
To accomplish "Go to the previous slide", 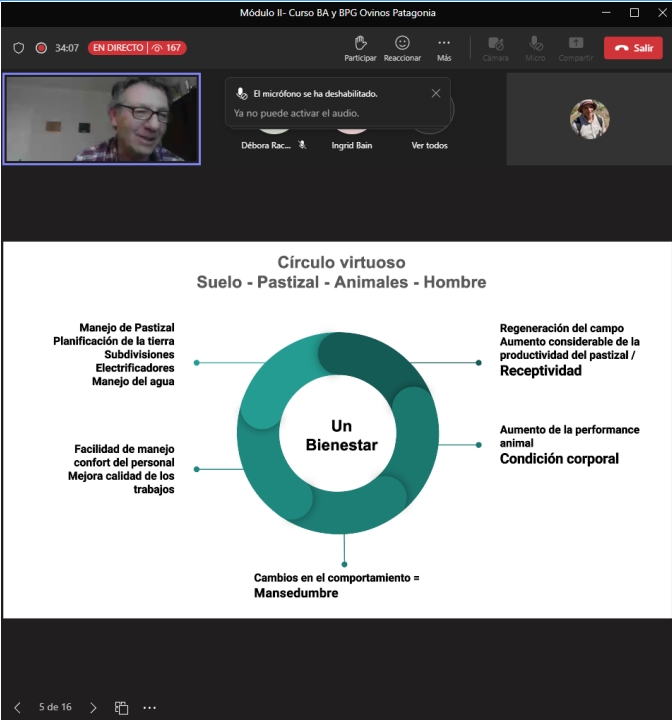I will [x=17, y=707].
